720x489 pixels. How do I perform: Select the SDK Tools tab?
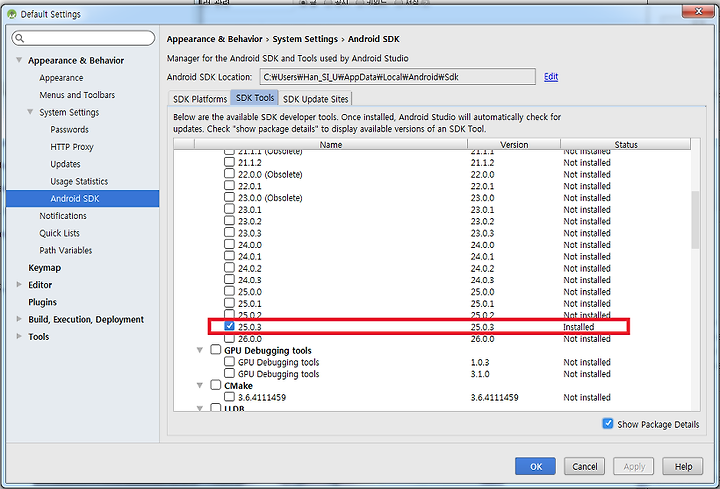tap(255, 98)
